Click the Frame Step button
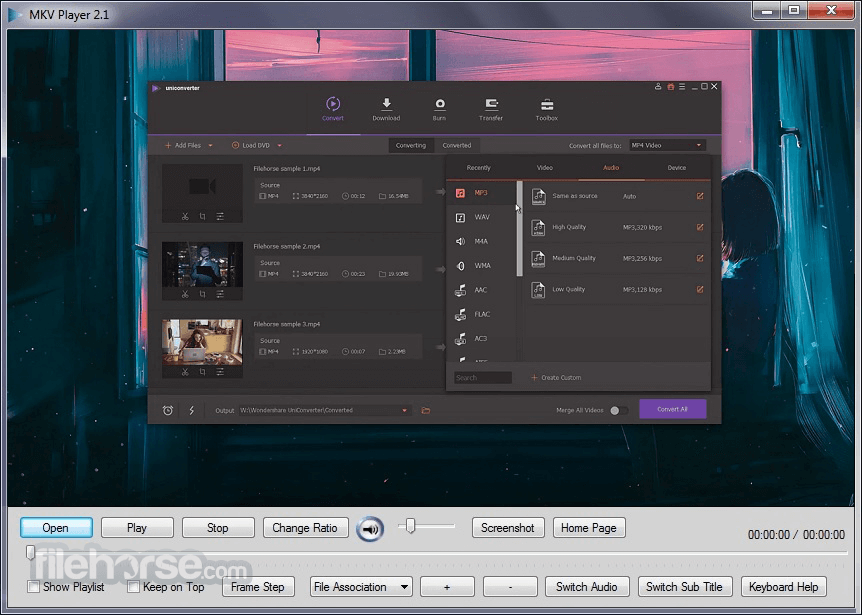Screen dimensions: 862x615 pyautogui.click(x=258, y=586)
